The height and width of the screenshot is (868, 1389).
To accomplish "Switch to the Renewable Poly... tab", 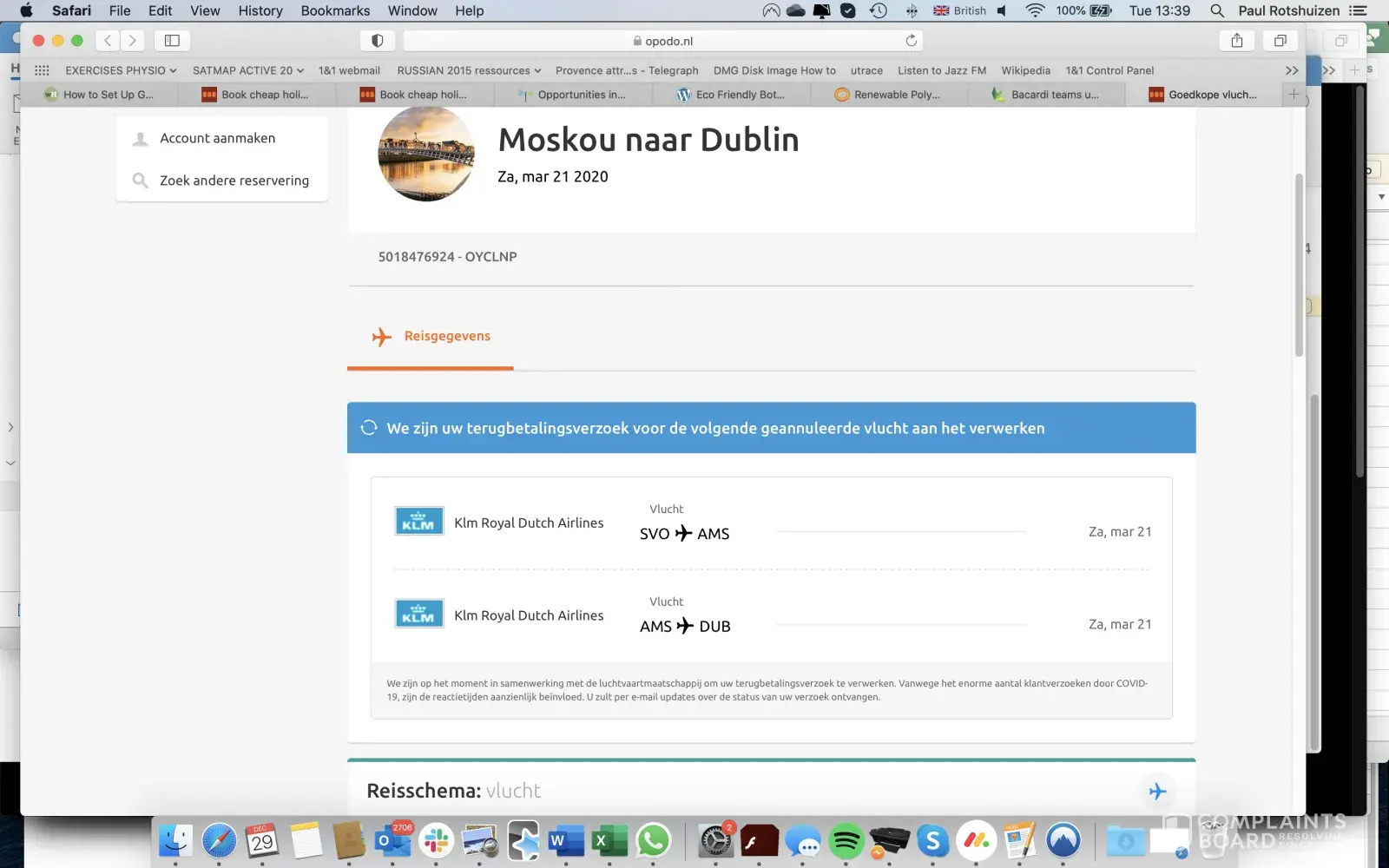I will coord(889,95).
